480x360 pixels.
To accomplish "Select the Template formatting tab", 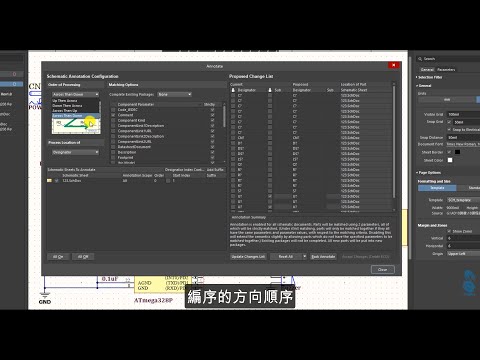I will (437, 188).
